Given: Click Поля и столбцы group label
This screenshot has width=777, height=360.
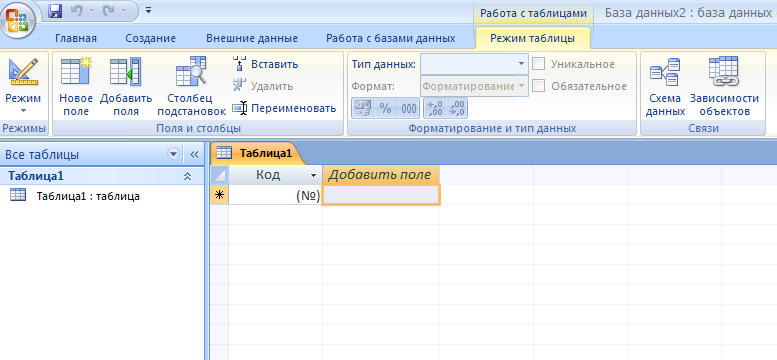Looking at the screenshot, I should (198, 128).
